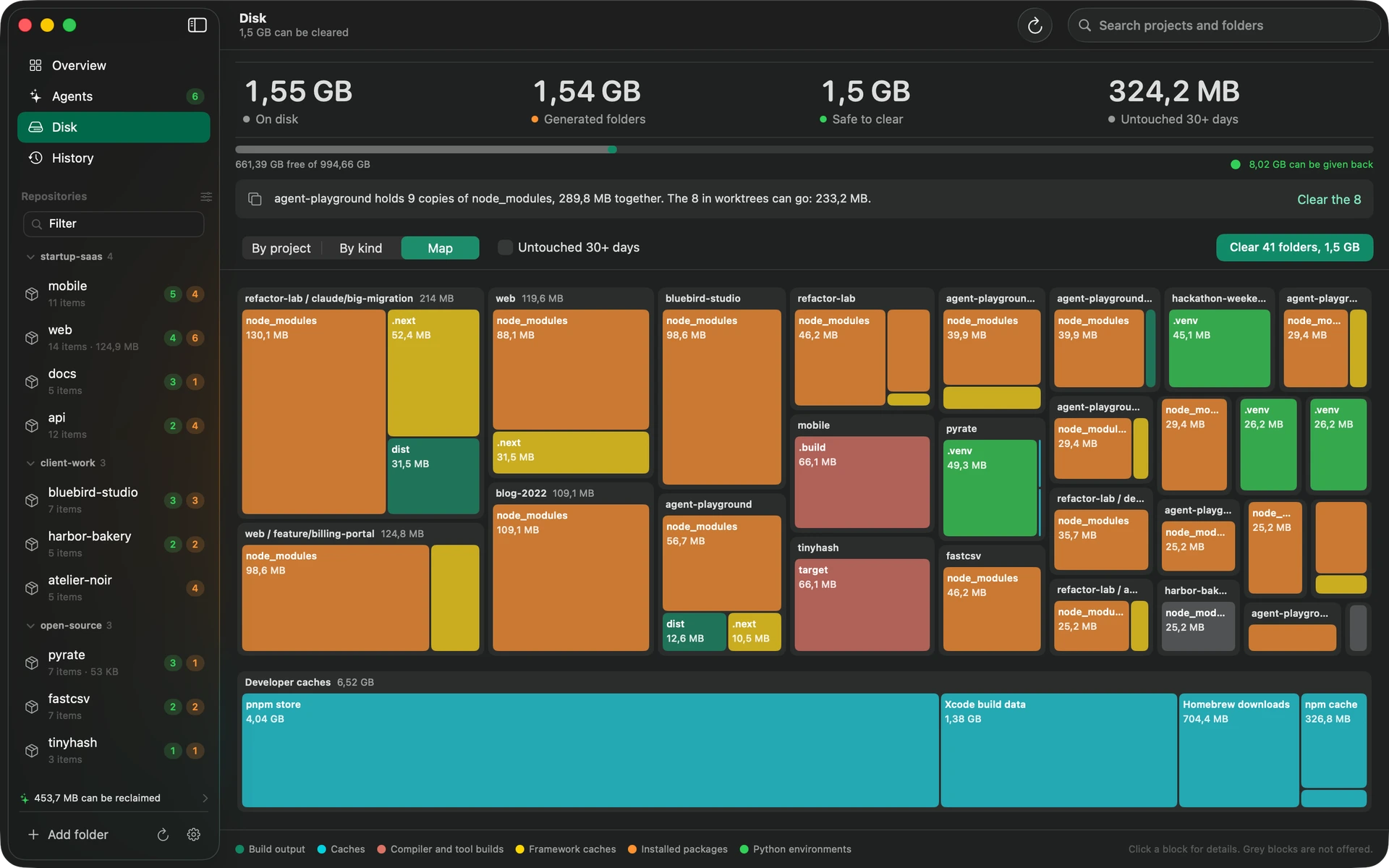Click the repositories filter options icon
Viewport: 1389px width, 868px height.
(206, 197)
